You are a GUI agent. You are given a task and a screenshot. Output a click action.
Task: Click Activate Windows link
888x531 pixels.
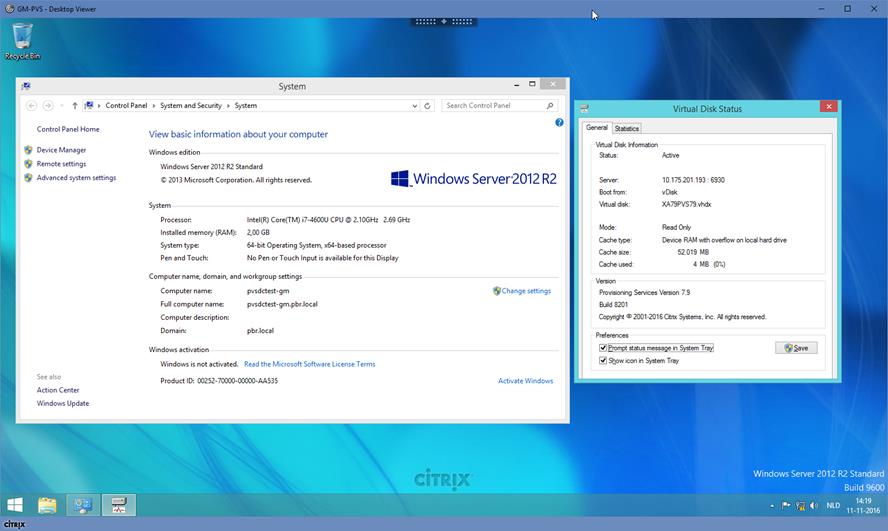(x=526, y=381)
